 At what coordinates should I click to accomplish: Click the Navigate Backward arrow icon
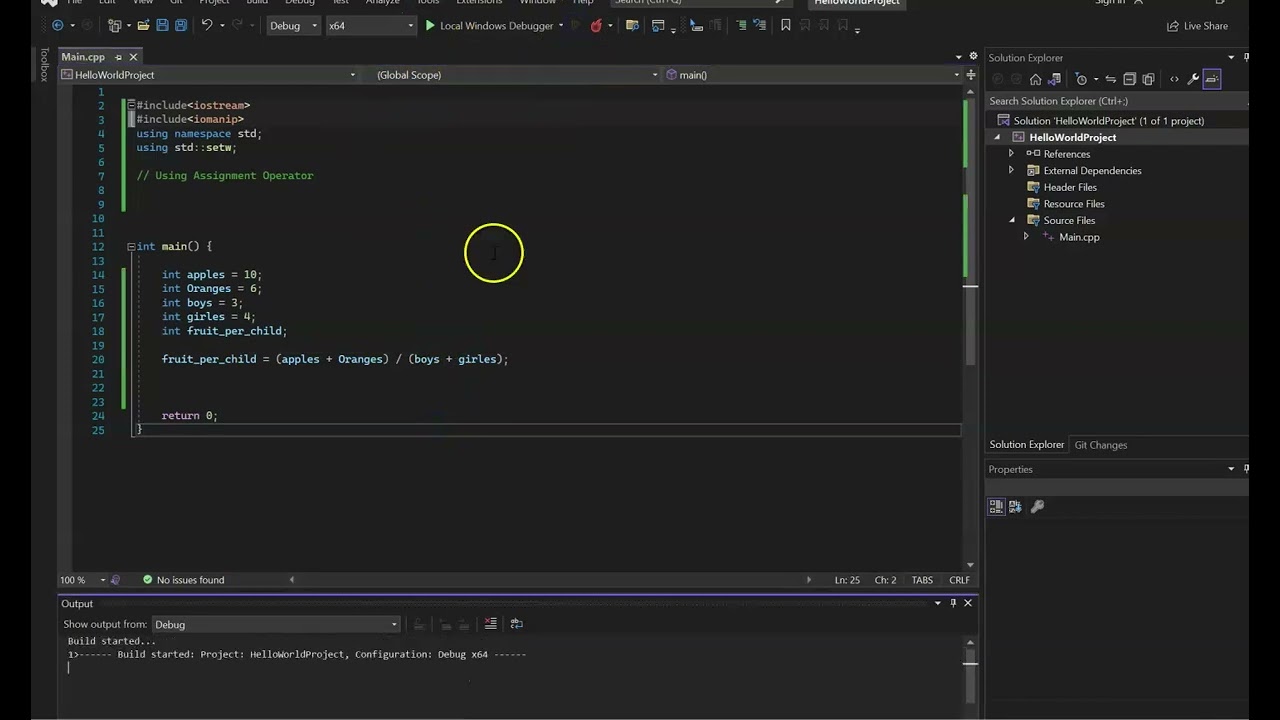57,26
